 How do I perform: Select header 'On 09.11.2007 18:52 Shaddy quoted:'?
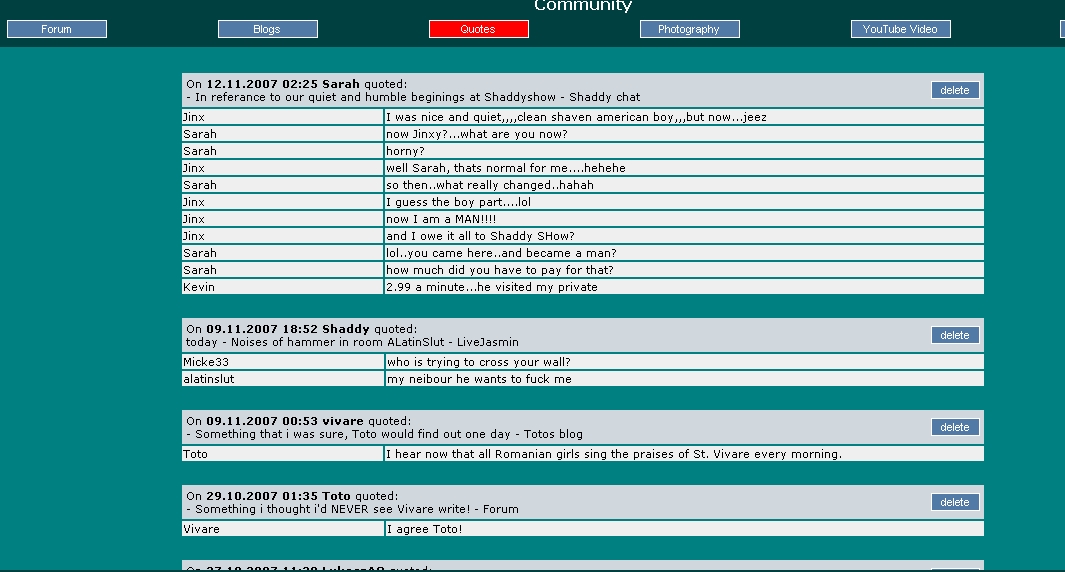click(x=302, y=329)
